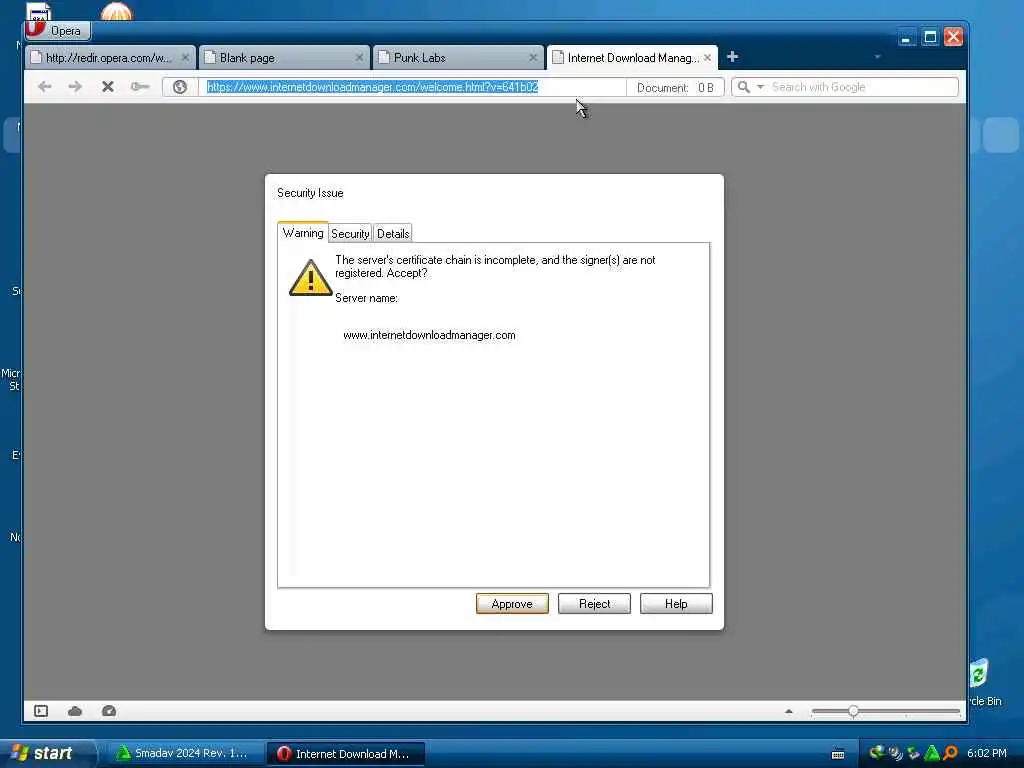Approve the certificate
Image resolution: width=1024 pixels, height=768 pixels.
point(512,603)
